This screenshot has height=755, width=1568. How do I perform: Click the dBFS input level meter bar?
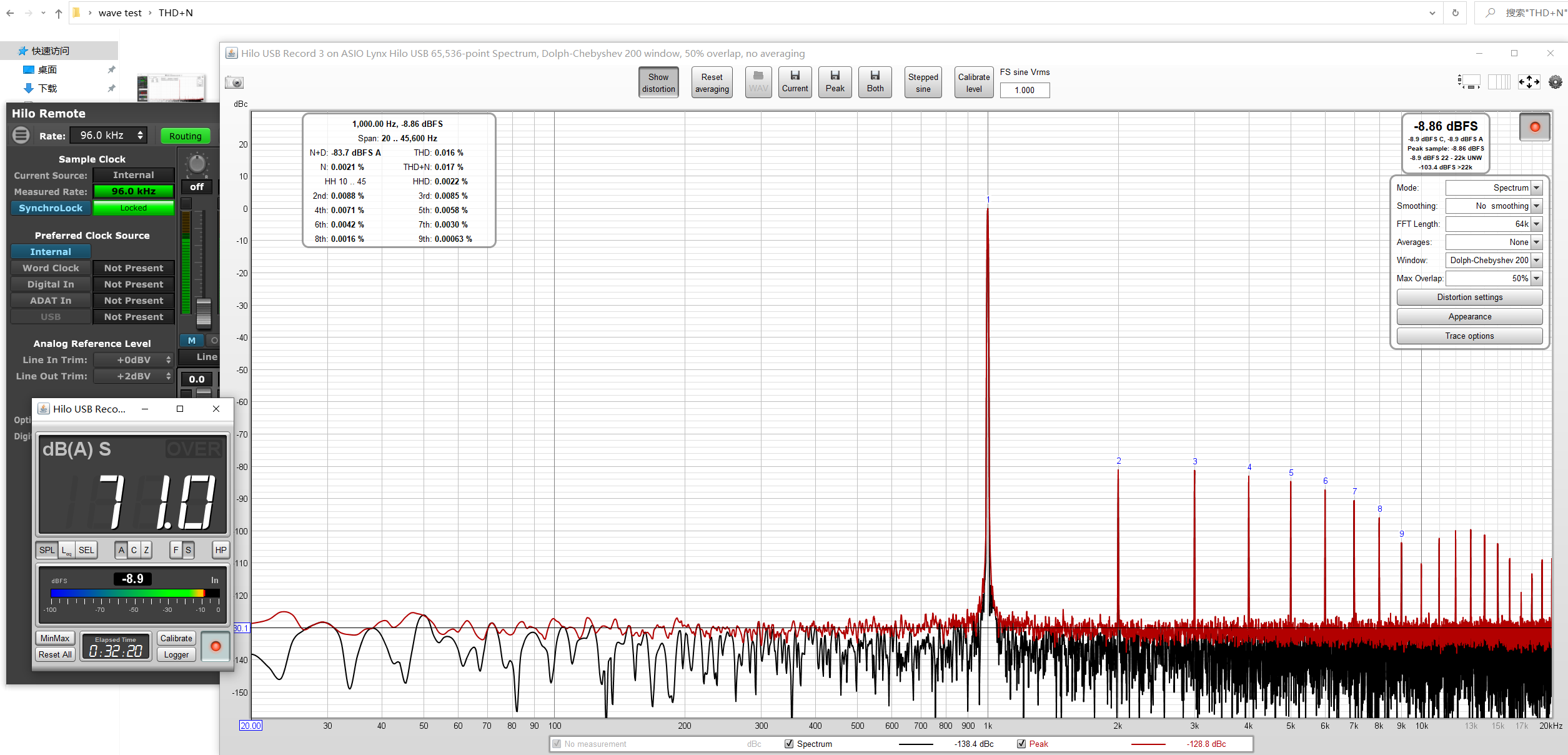pos(134,593)
